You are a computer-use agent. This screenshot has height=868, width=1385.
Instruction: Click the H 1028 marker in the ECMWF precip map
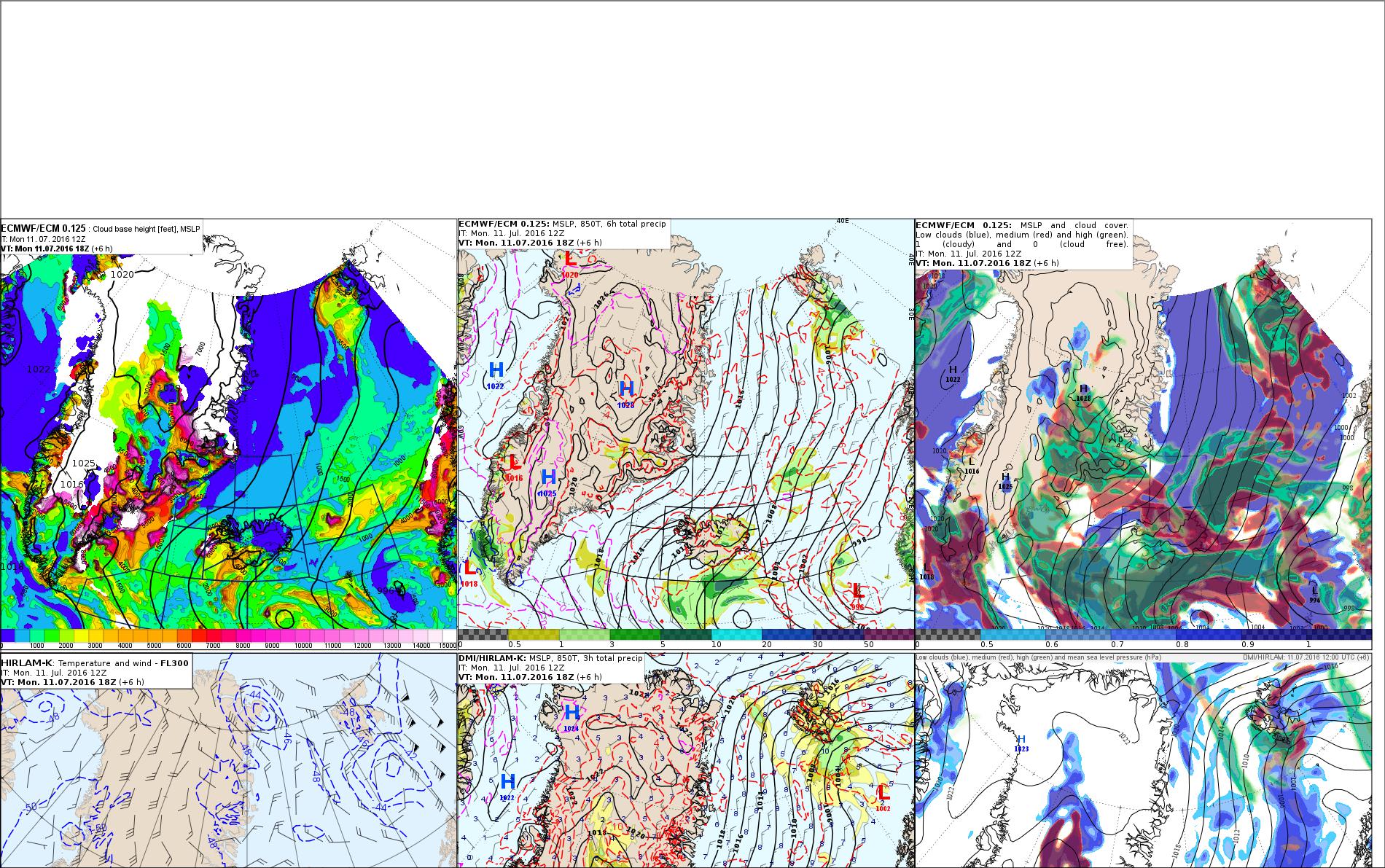[626, 394]
